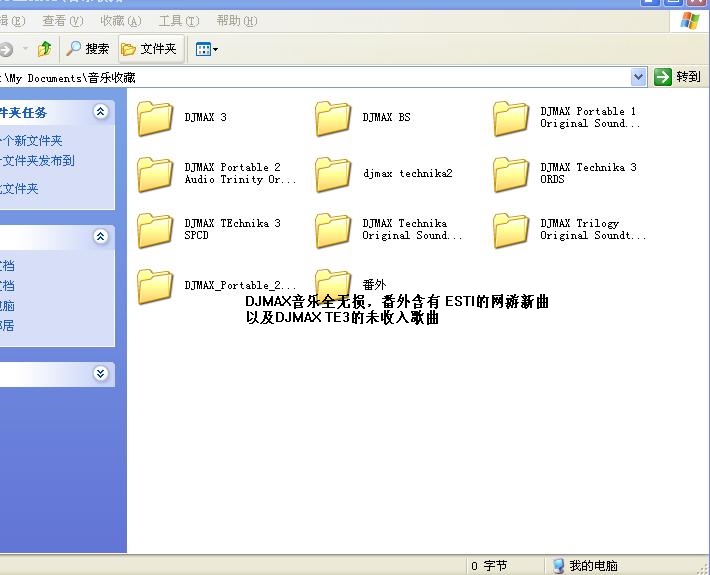Select the label DJMAX Technika 3 ORDS

point(588,173)
